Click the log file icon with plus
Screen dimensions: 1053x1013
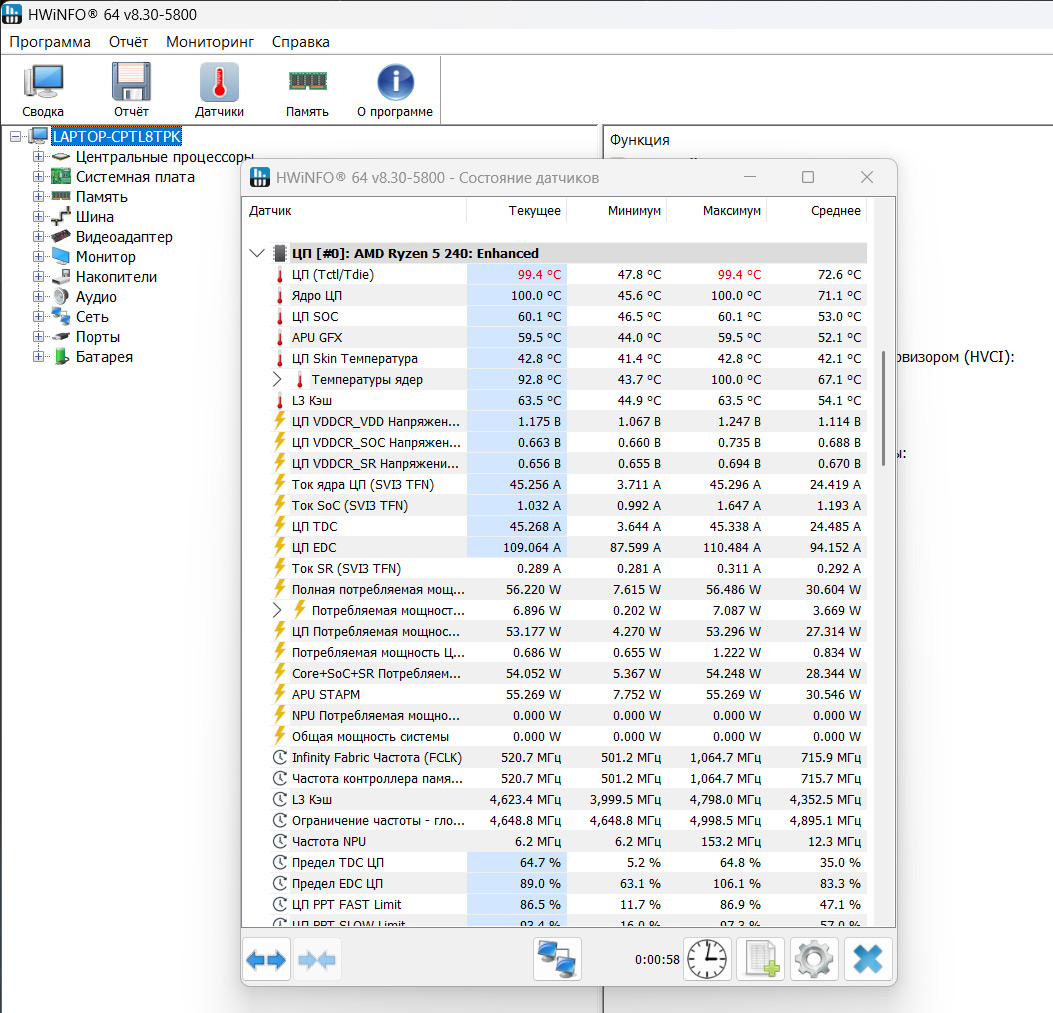[x=760, y=959]
